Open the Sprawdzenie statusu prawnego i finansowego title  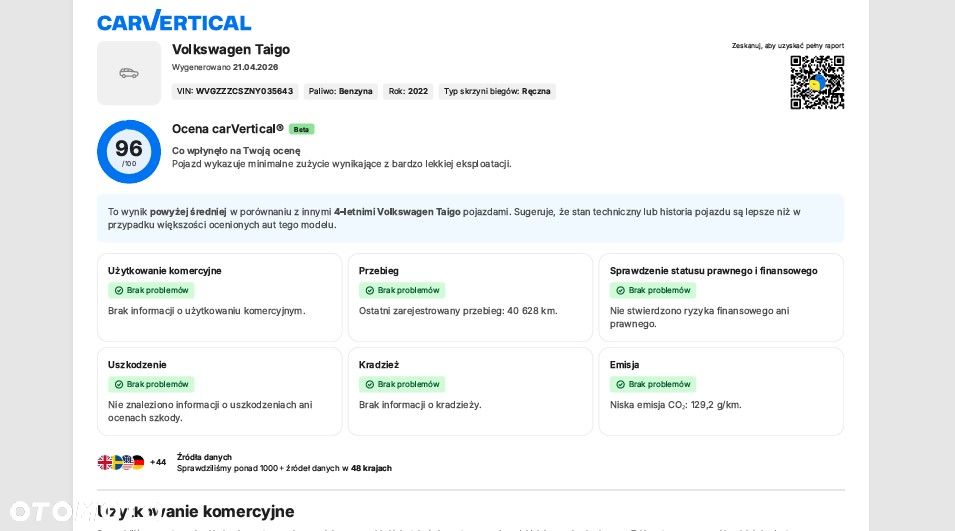coord(713,270)
